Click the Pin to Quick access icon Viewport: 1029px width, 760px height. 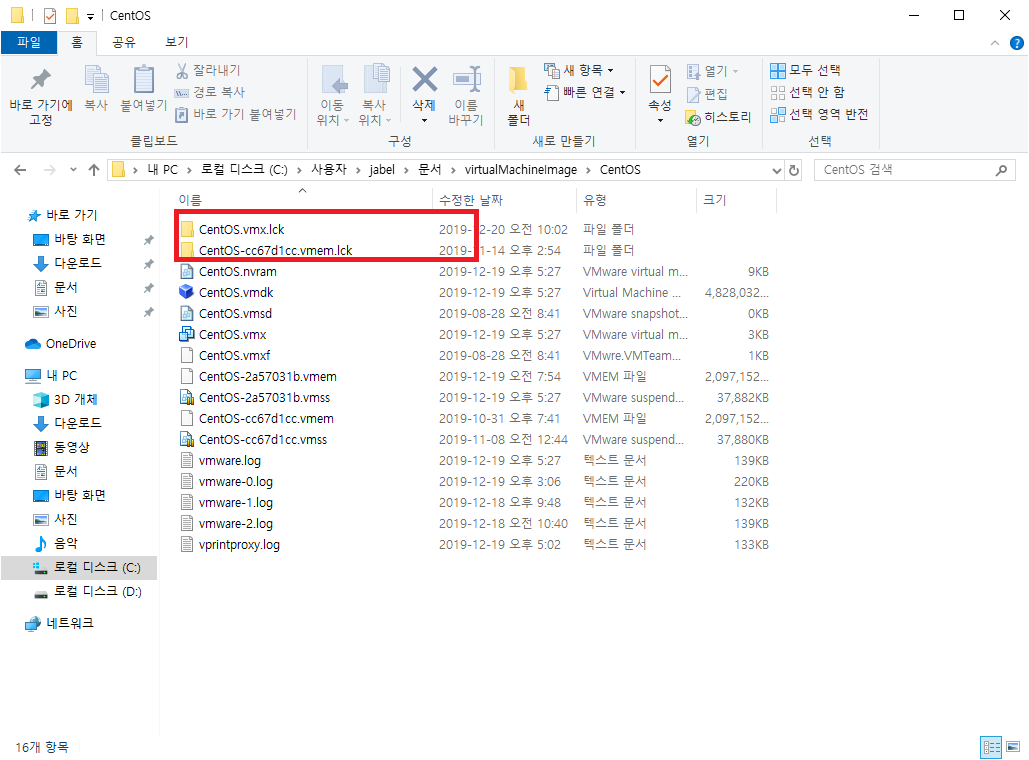(41, 96)
